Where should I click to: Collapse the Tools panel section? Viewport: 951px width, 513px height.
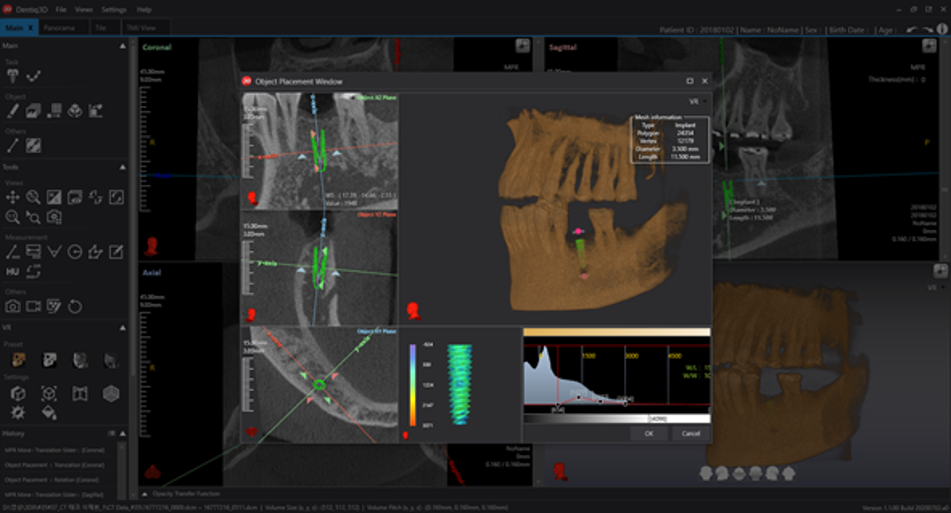tap(122, 167)
